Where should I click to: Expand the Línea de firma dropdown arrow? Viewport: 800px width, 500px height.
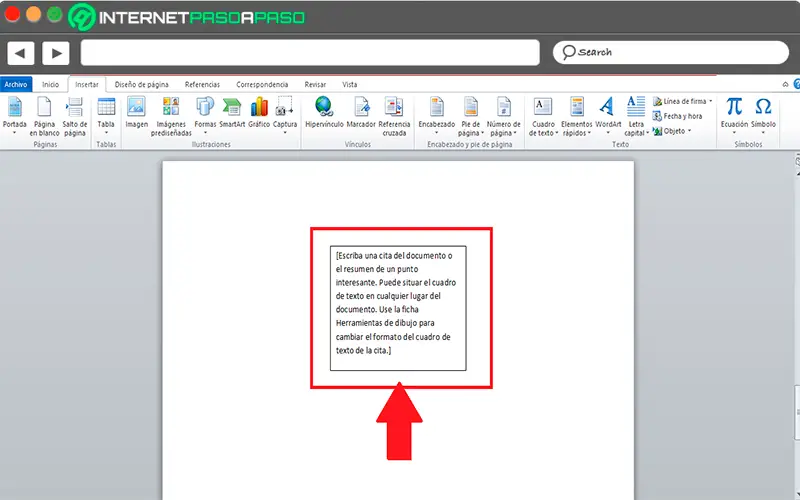pyautogui.click(x=711, y=101)
